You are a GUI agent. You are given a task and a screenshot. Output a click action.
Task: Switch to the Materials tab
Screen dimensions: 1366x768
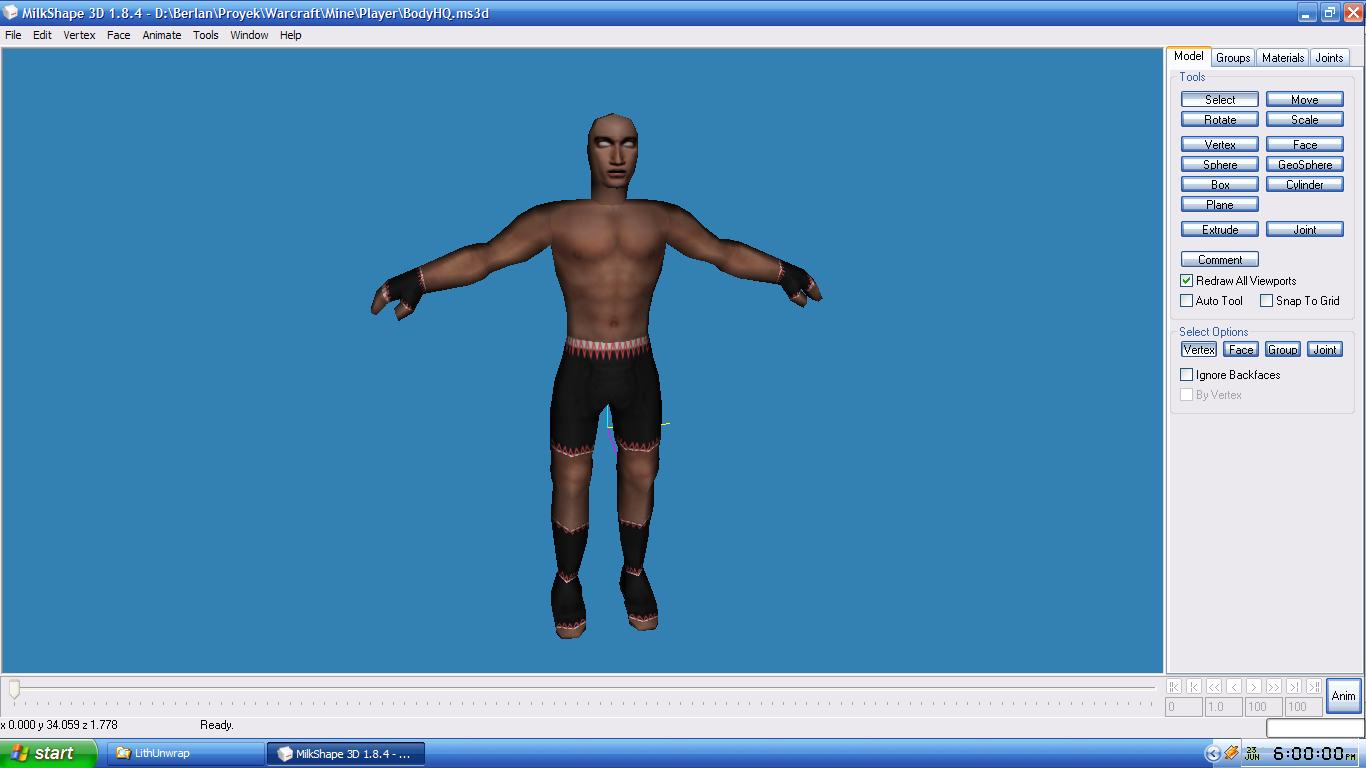tap(1283, 58)
